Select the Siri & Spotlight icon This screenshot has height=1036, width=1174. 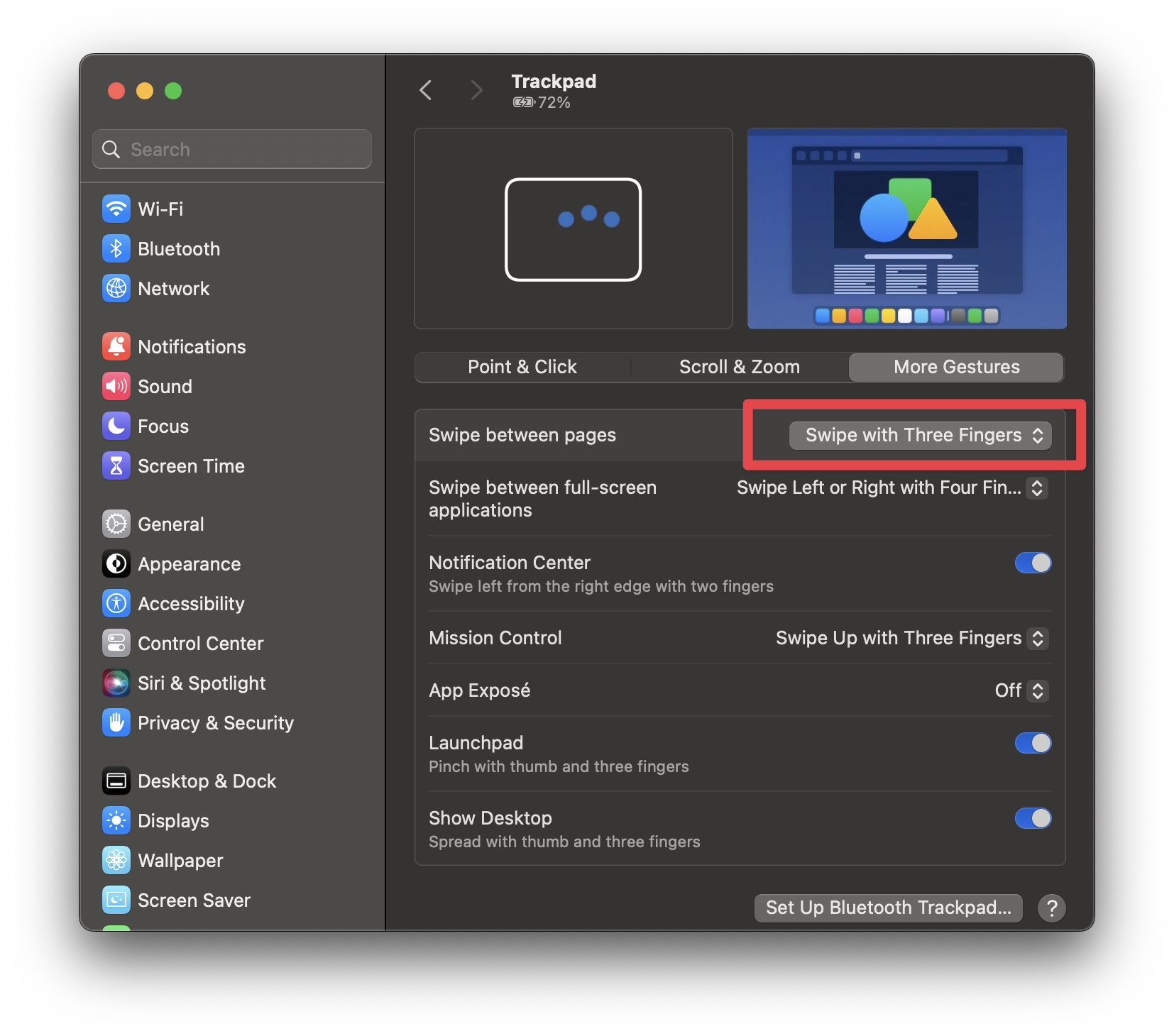pyautogui.click(x=116, y=683)
